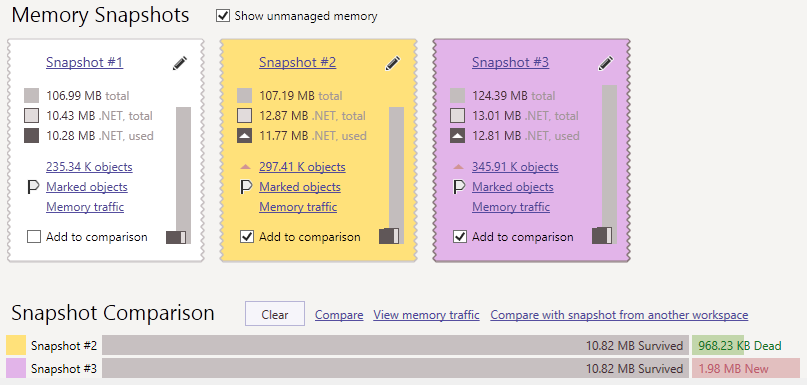This screenshot has width=807, height=385.
Task: Uncheck Add to comparison for Snapshot #2
Action: click(247, 237)
